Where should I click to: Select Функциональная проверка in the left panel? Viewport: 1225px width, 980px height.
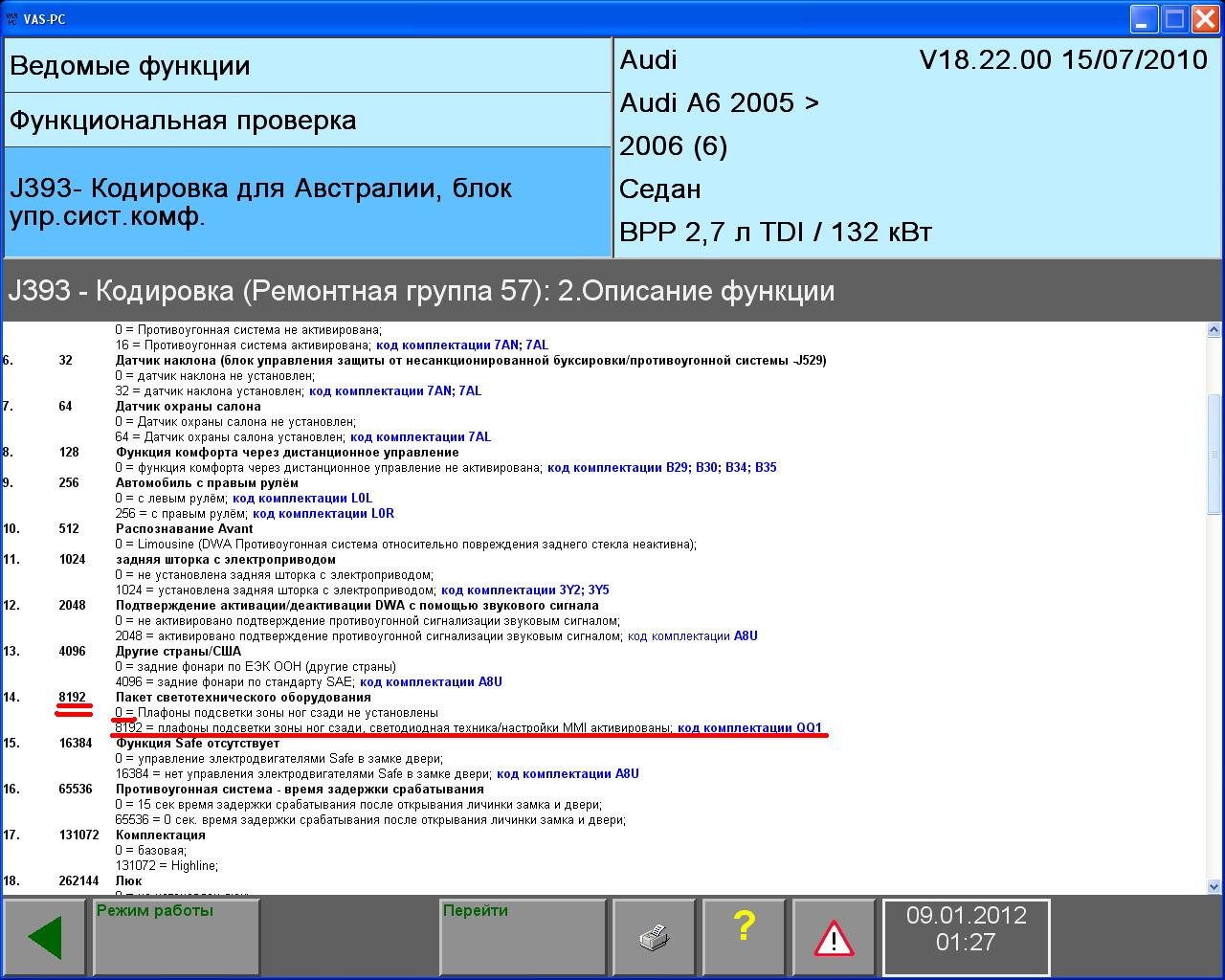307,121
